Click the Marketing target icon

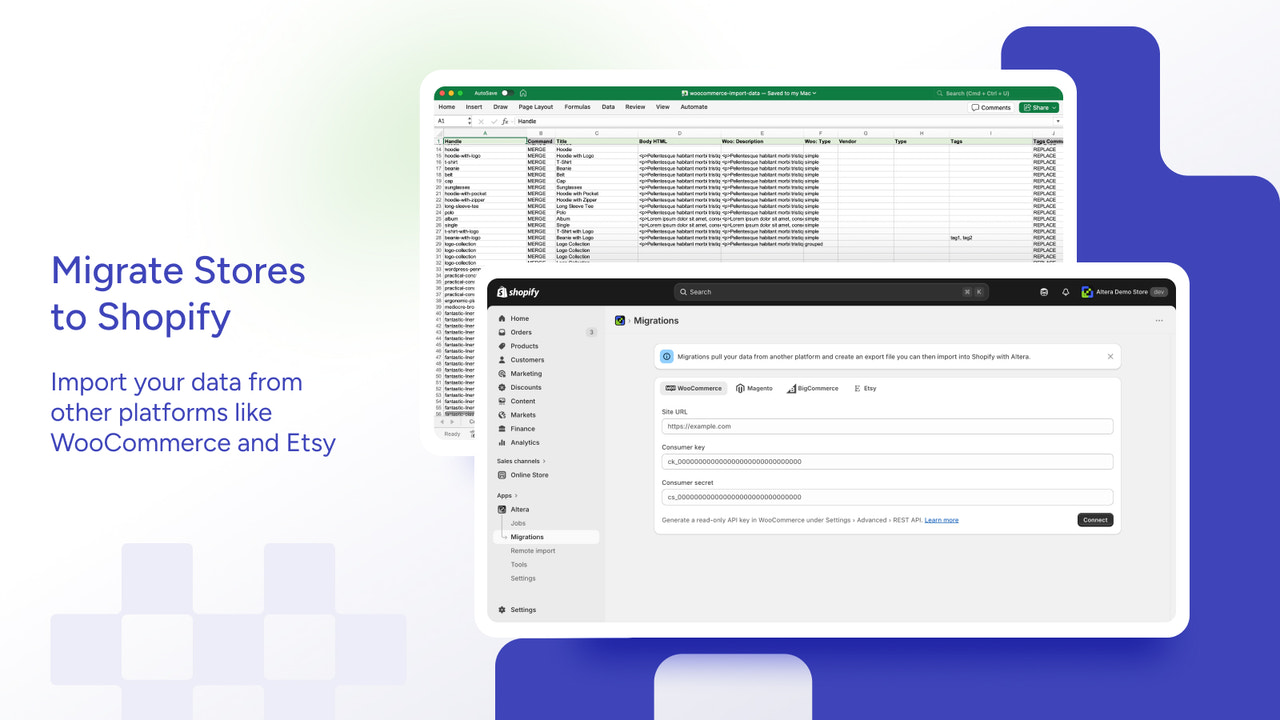coord(502,374)
